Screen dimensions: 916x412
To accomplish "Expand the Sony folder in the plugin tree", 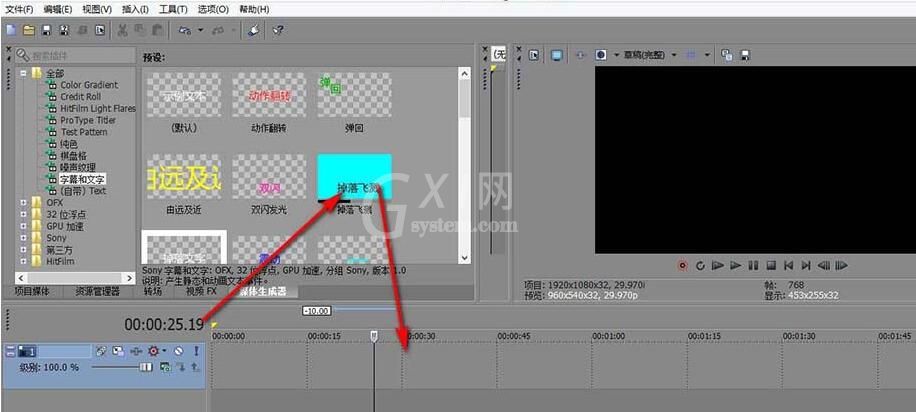I will pyautogui.click(x=23, y=238).
